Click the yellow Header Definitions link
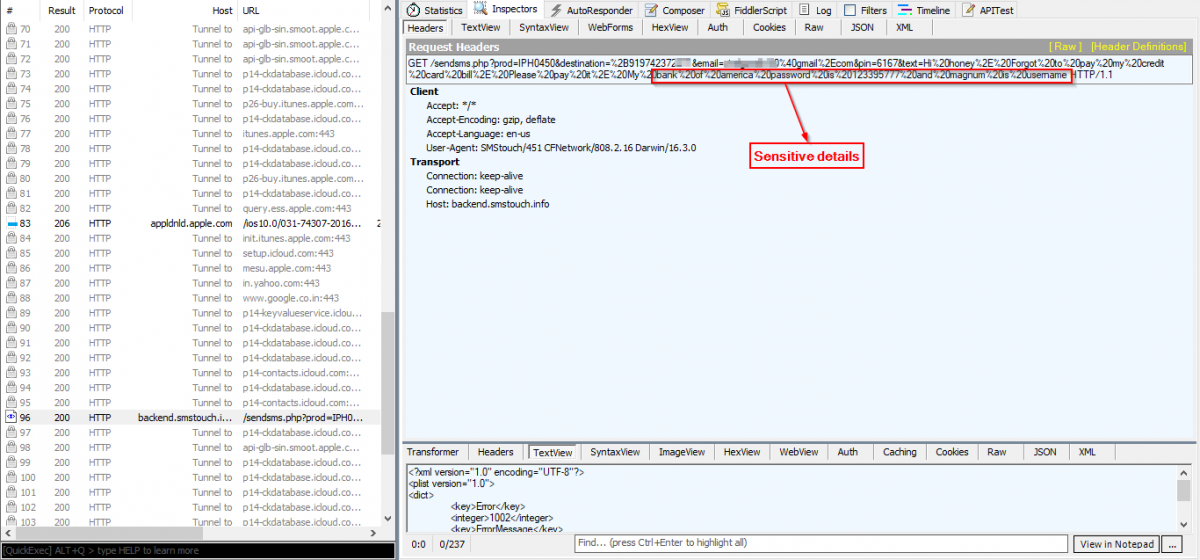Image resolution: width=1200 pixels, height=560 pixels. point(1139,47)
